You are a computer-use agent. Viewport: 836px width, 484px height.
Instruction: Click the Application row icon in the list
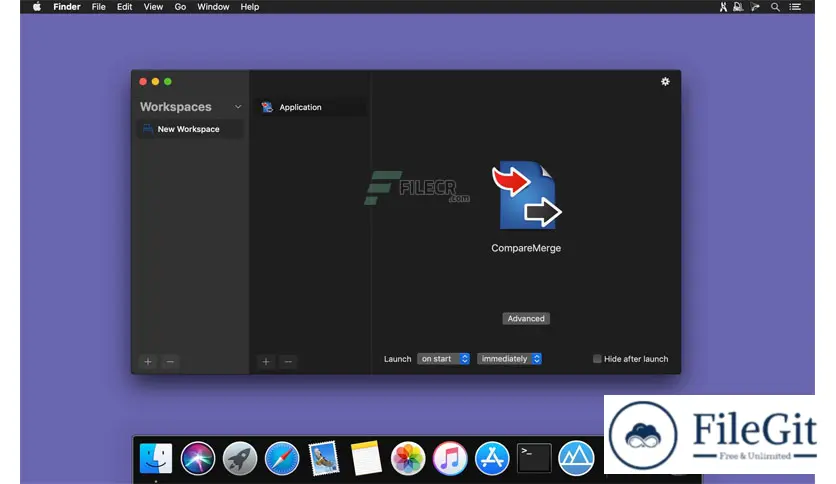click(267, 107)
